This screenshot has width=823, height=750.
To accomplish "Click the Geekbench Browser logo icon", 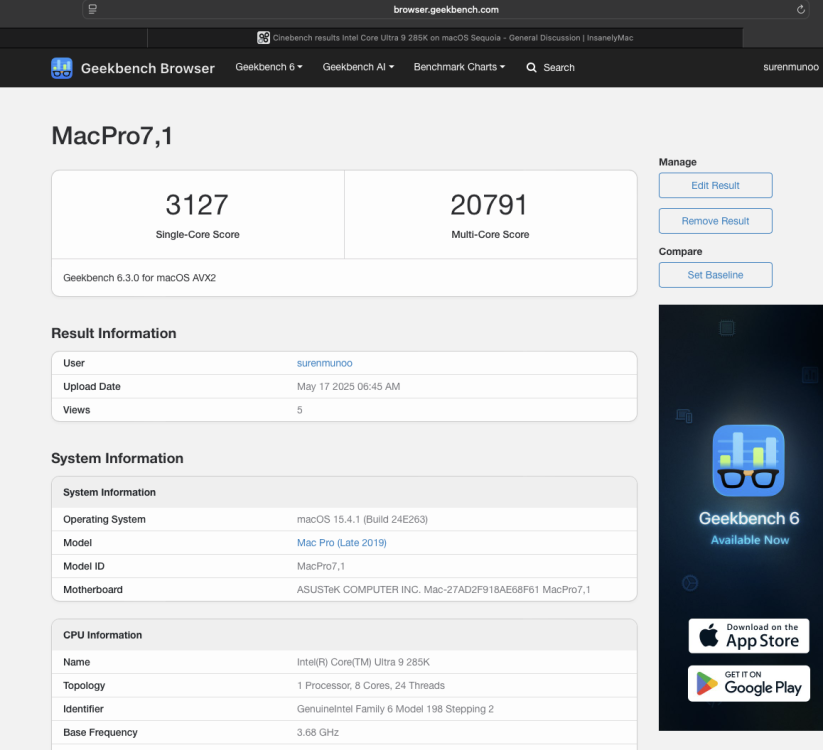I will coord(62,68).
